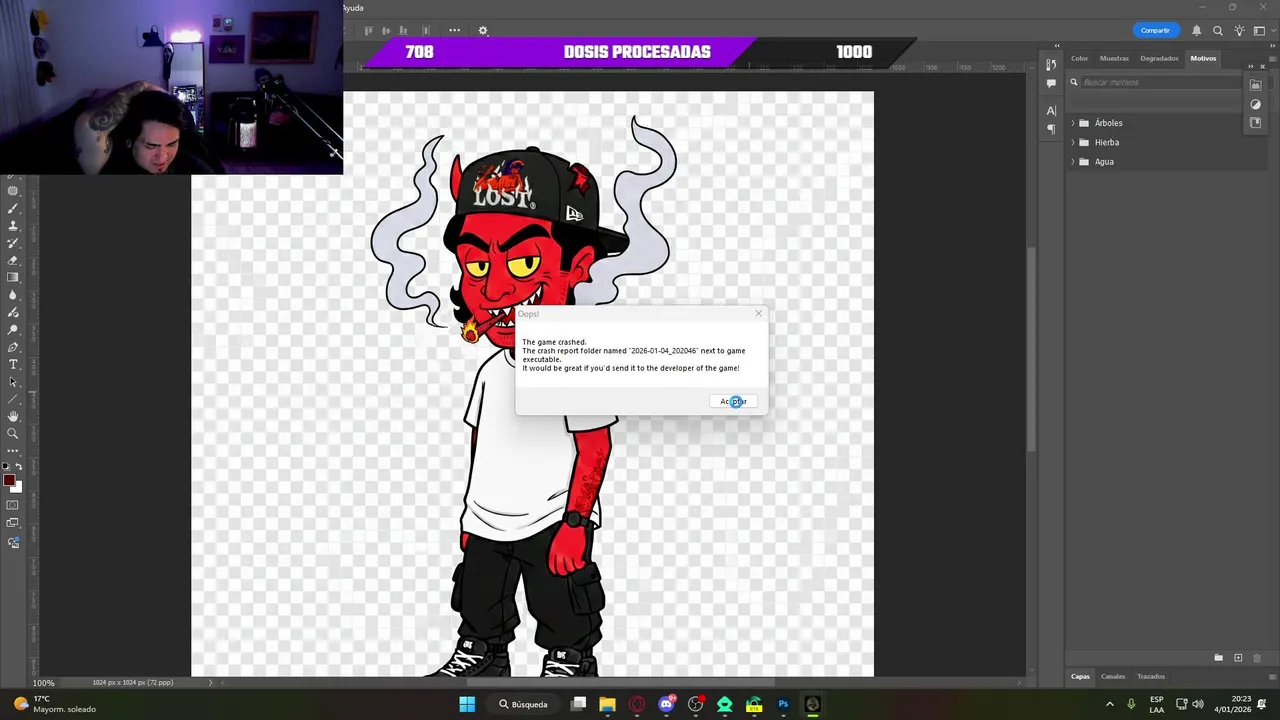
Task: Click the Compartir button
Action: coord(1155,31)
